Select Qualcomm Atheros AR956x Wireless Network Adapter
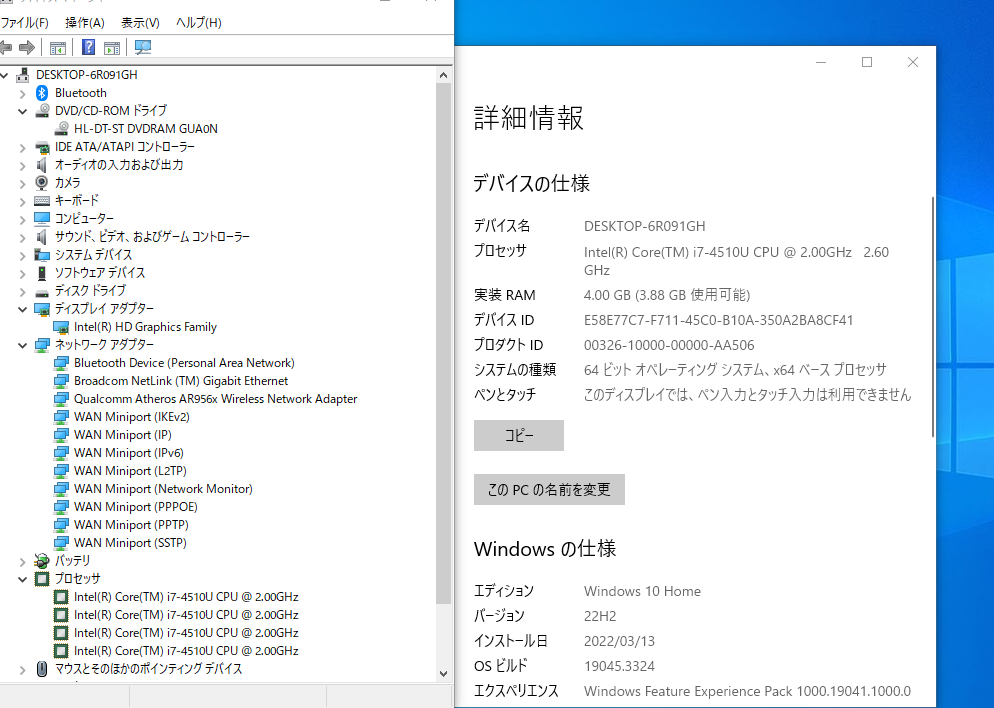Viewport: 994px width, 708px height. point(216,399)
